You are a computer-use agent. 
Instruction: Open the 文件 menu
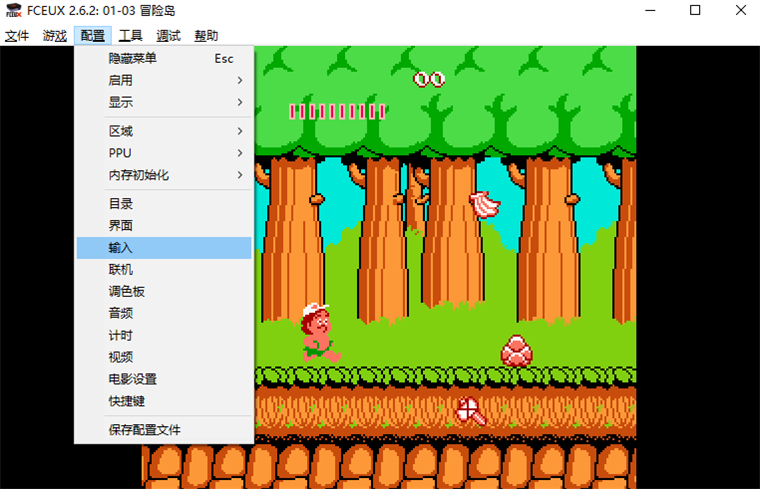click(17, 36)
